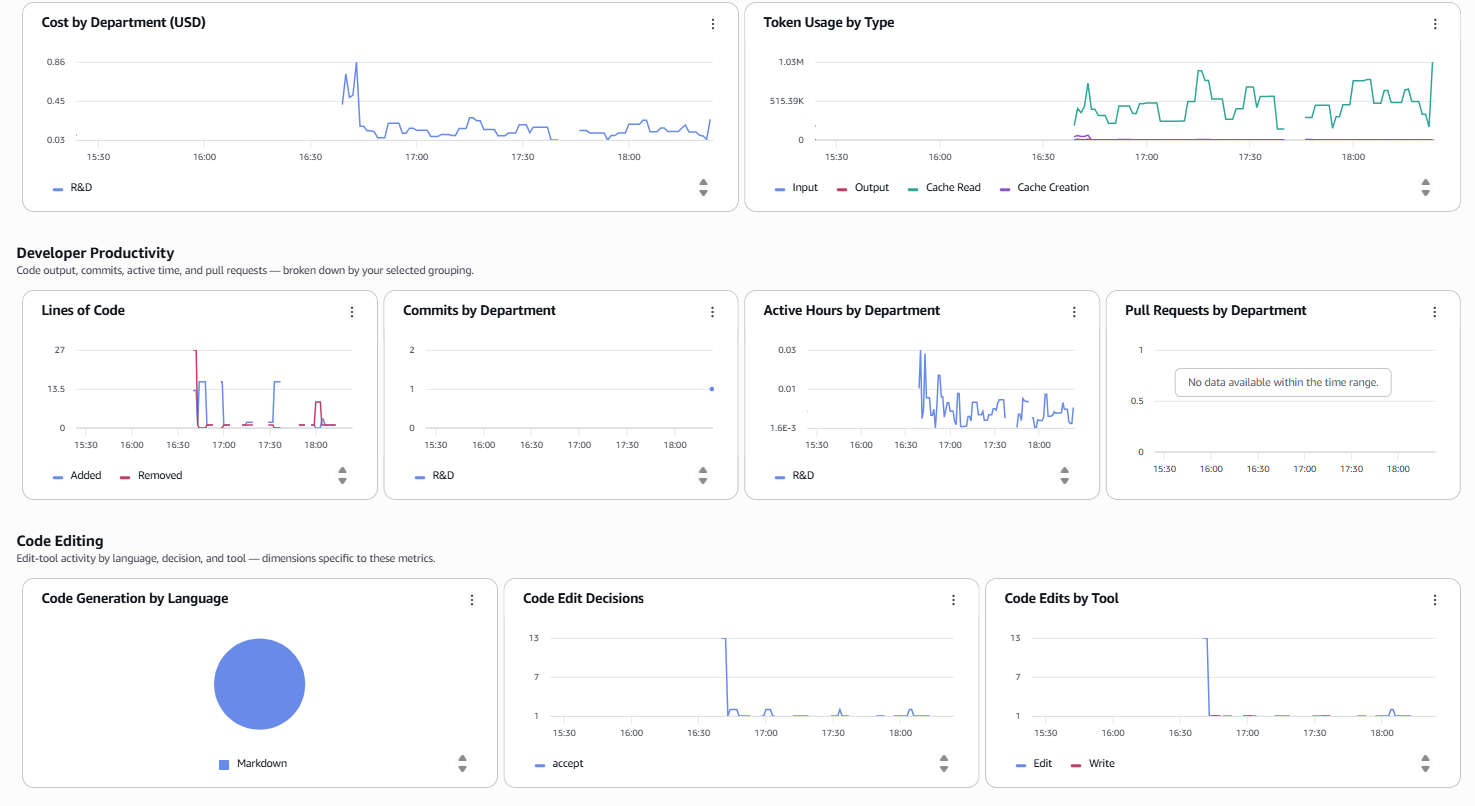
Task: Click the legend down arrow in Active Hours by Department
Action: [x=1064, y=481]
